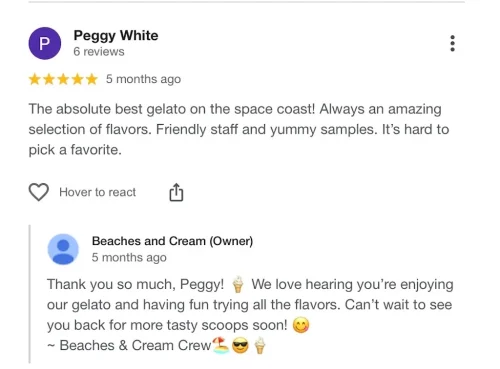Screen dimensions: 500x369
Task: Click the beach umbrella emoji in signature
Action: [x=221, y=345]
